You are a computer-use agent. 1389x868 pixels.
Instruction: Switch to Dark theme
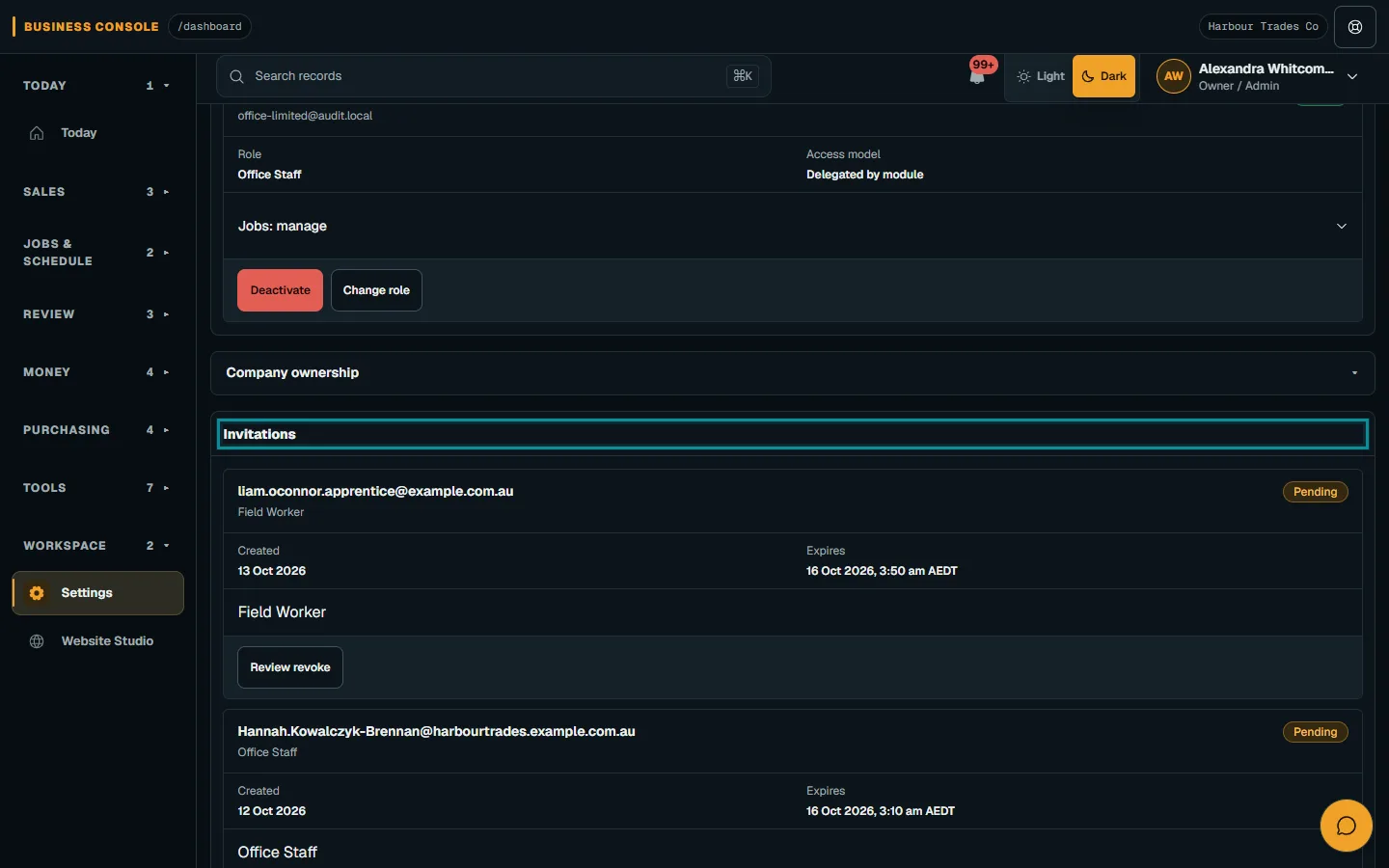pyautogui.click(x=1103, y=76)
